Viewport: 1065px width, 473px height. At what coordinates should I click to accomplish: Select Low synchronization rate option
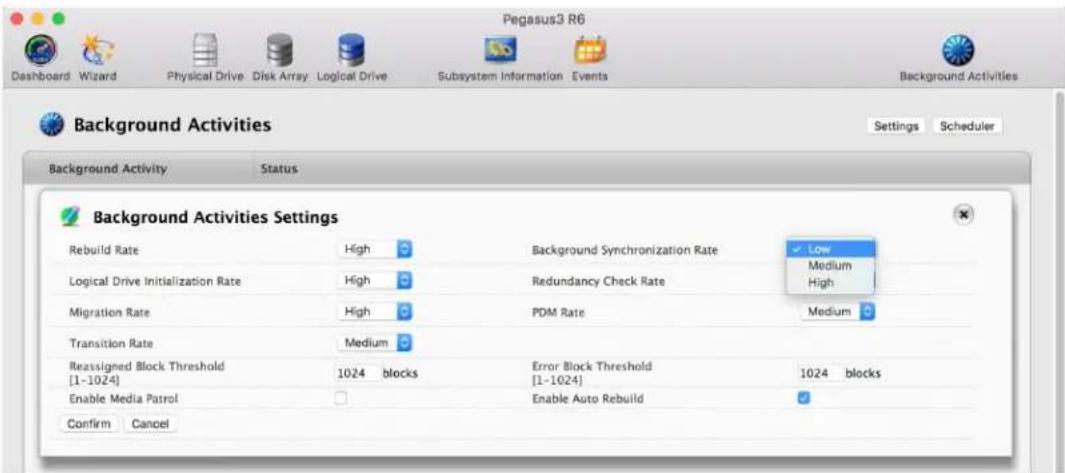click(x=830, y=249)
